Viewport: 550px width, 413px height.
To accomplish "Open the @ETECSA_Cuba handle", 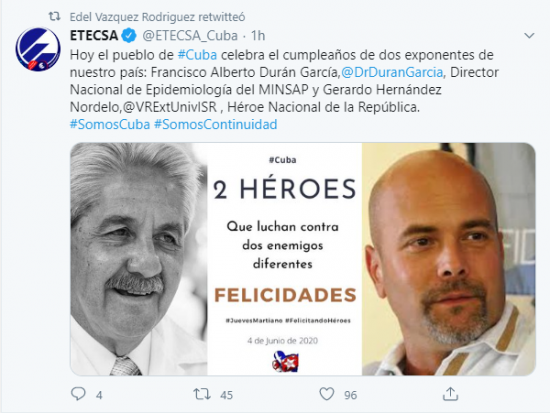I will (190, 35).
